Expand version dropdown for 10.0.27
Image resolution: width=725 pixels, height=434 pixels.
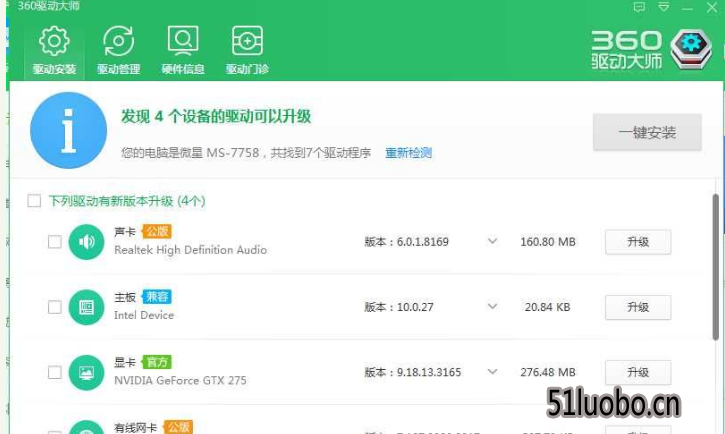click(x=492, y=306)
